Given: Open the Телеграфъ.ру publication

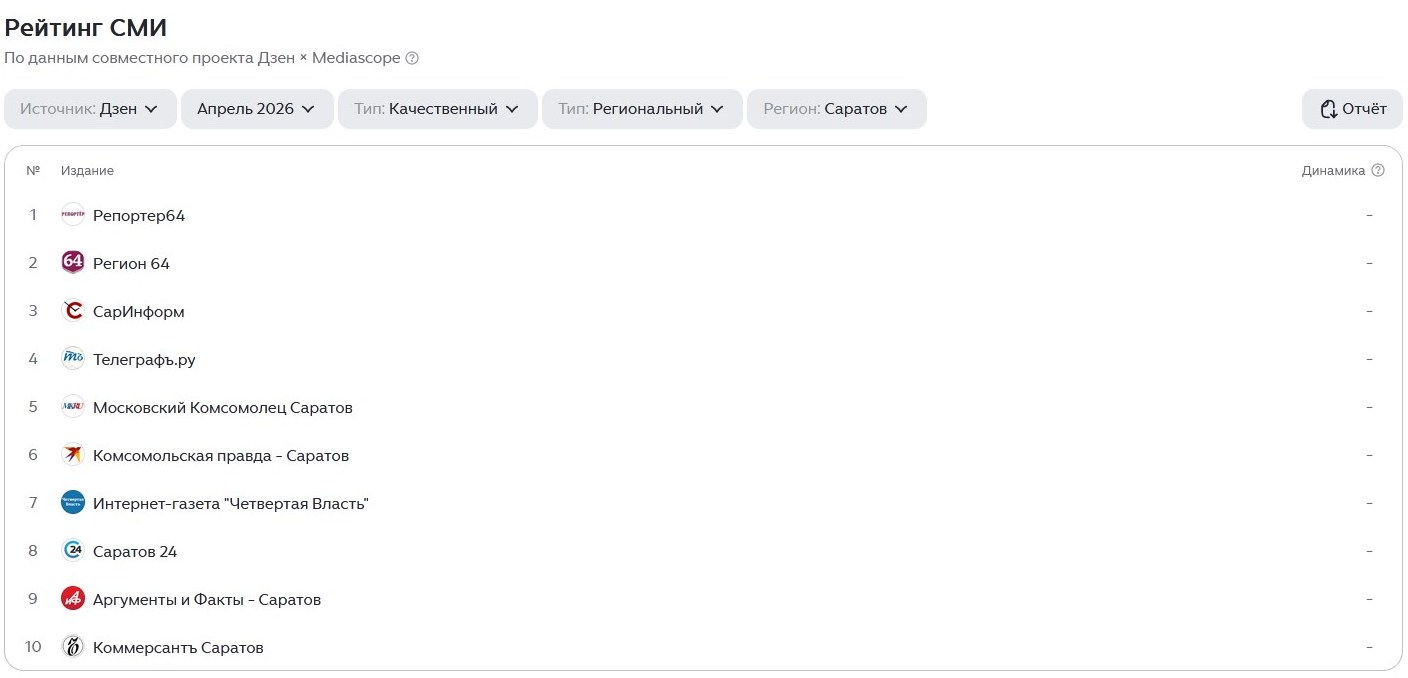Looking at the screenshot, I should pyautogui.click(x=144, y=360).
